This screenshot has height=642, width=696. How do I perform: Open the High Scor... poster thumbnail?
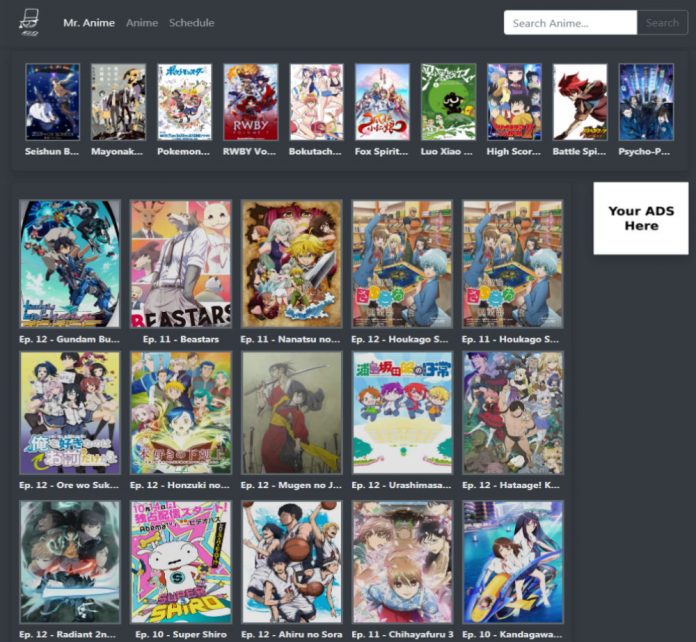click(514, 102)
